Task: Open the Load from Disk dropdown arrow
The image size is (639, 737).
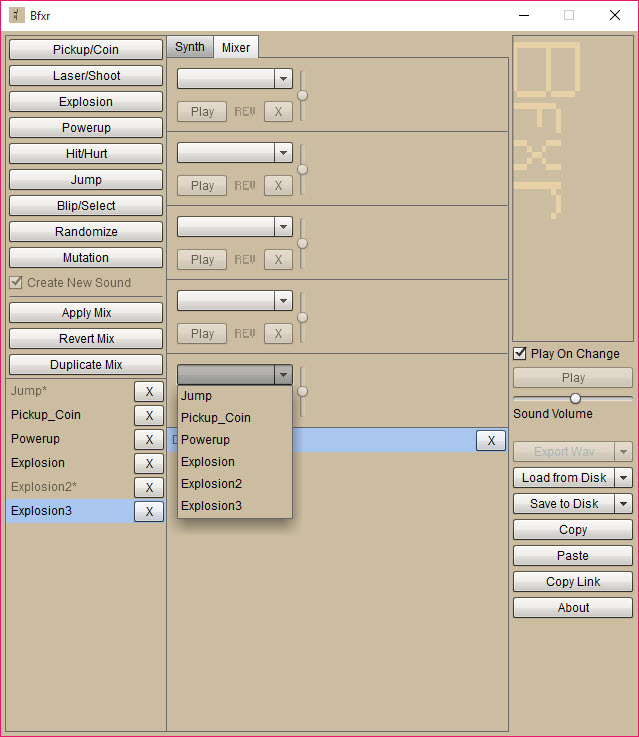Action: click(x=623, y=478)
